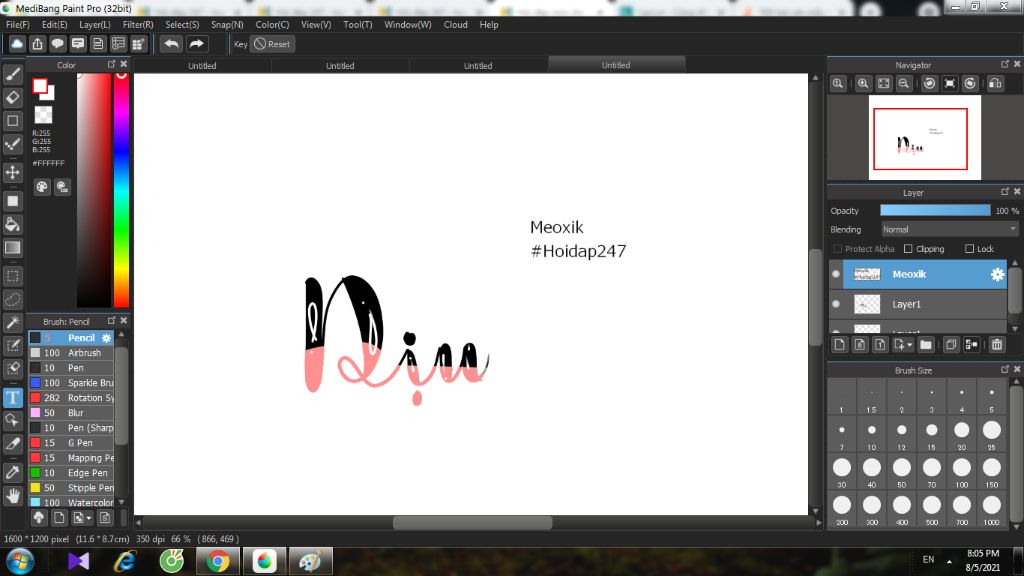1024x576 pixels.
Task: Click the Delete Layer trash icon
Action: coord(997,344)
